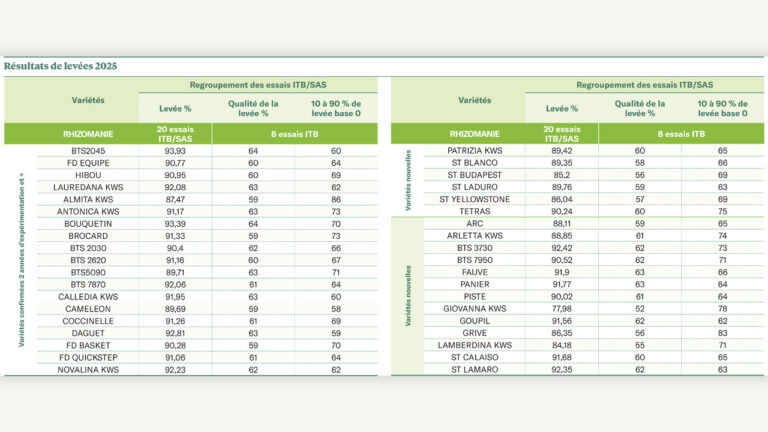Screen dimensions: 768x432
Task: Select the FD EQUIPE variety name
Action: [x=88, y=163]
